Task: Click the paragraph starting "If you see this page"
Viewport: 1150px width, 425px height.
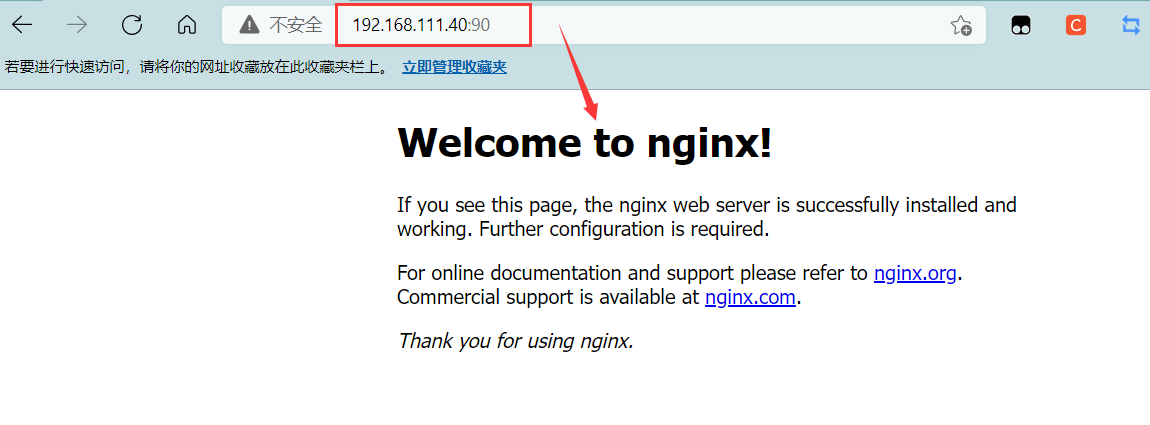Action: point(707,217)
